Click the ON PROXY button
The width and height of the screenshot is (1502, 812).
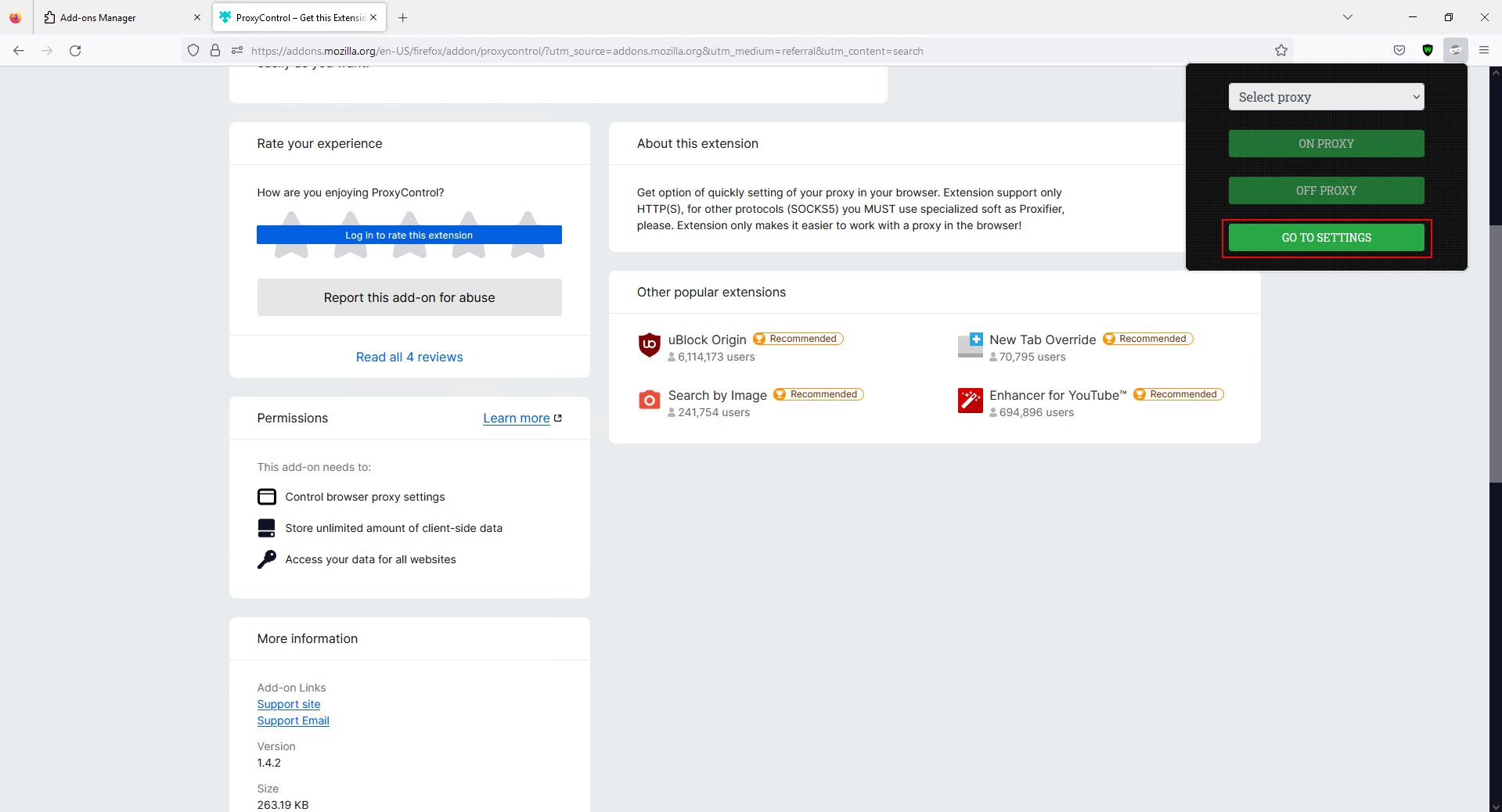click(x=1326, y=144)
